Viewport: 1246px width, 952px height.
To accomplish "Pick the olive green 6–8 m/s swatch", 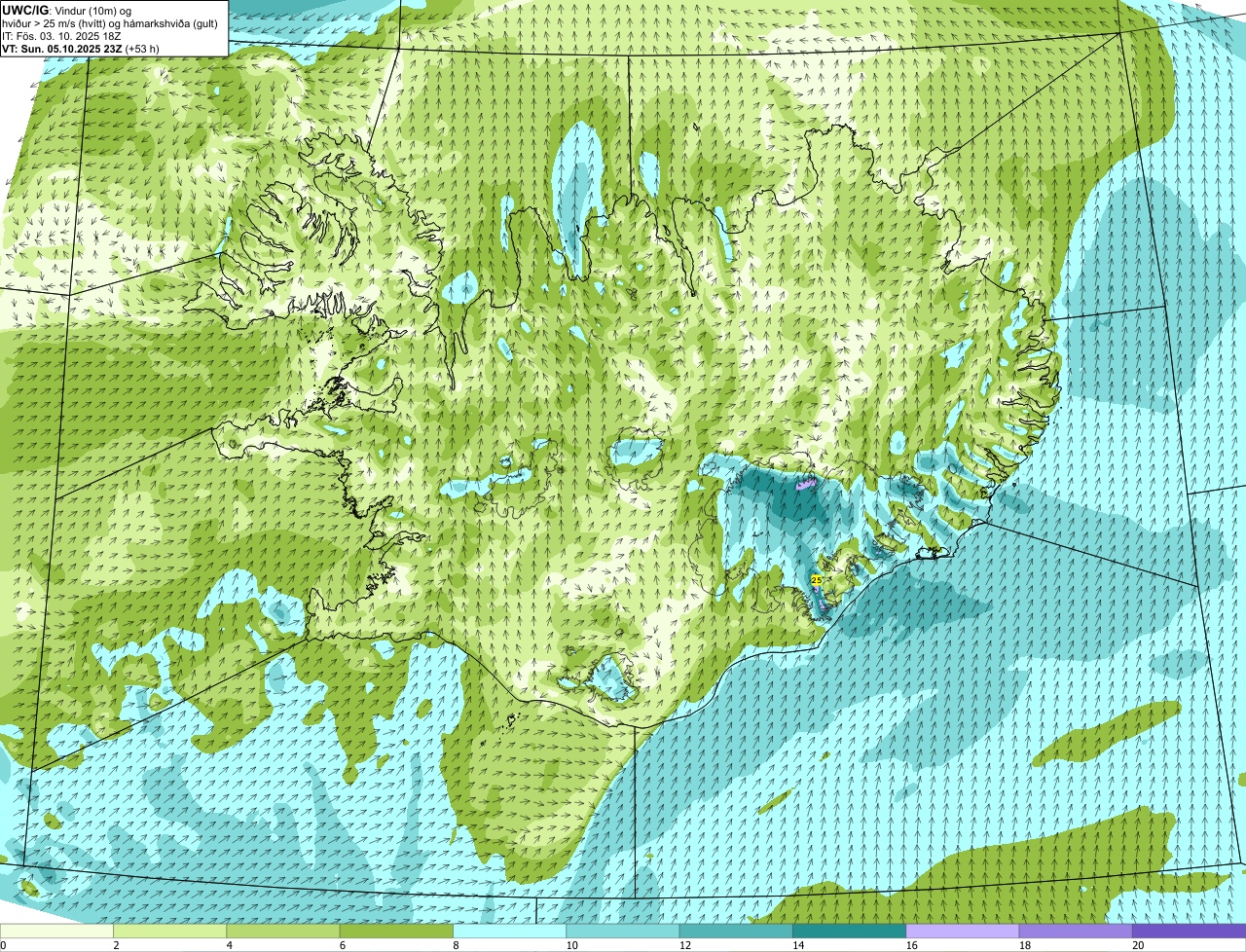I will coord(396,931).
